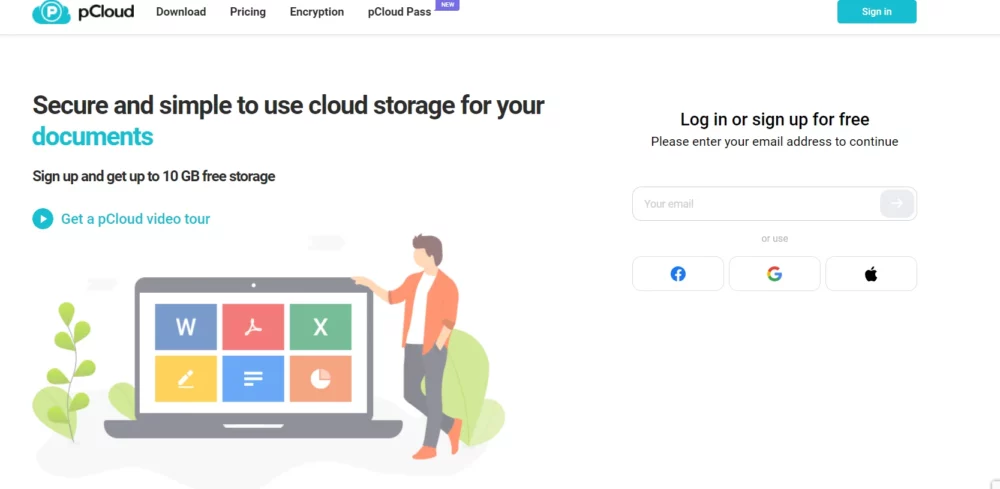Open pCloud Pass from the navigation
This screenshot has height=489, width=1000.
point(399,11)
